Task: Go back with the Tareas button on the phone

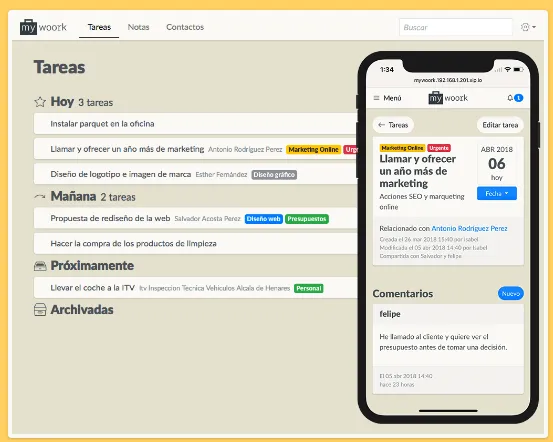Action: coord(393,125)
